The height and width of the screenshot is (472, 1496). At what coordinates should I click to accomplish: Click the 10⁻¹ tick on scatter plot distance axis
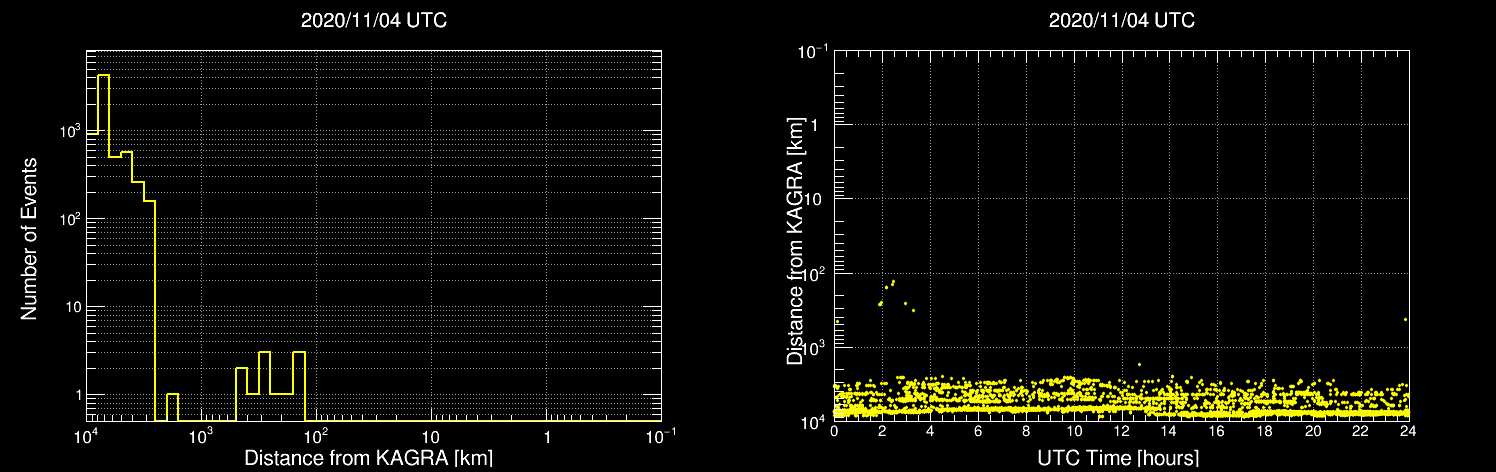point(811,51)
